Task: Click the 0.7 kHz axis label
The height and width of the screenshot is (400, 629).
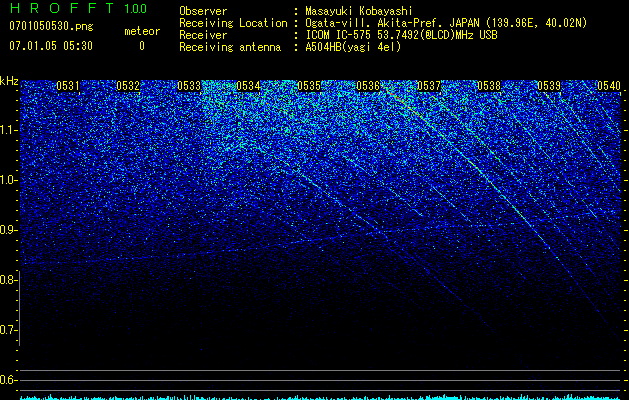Action: pyautogui.click(x=8, y=330)
